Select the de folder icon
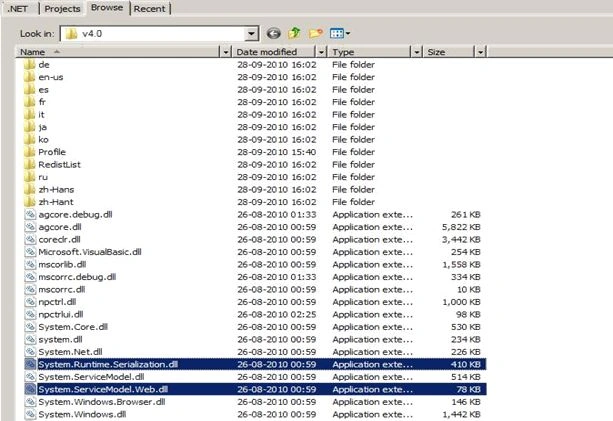 point(30,64)
